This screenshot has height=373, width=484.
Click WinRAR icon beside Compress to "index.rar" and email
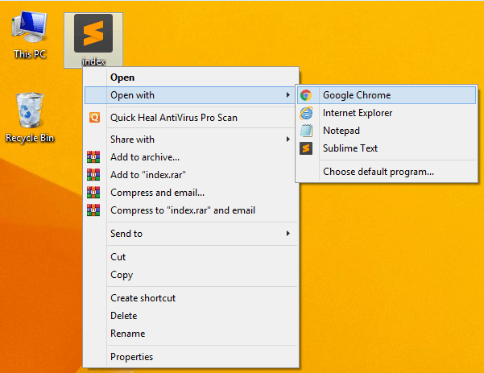point(94,210)
